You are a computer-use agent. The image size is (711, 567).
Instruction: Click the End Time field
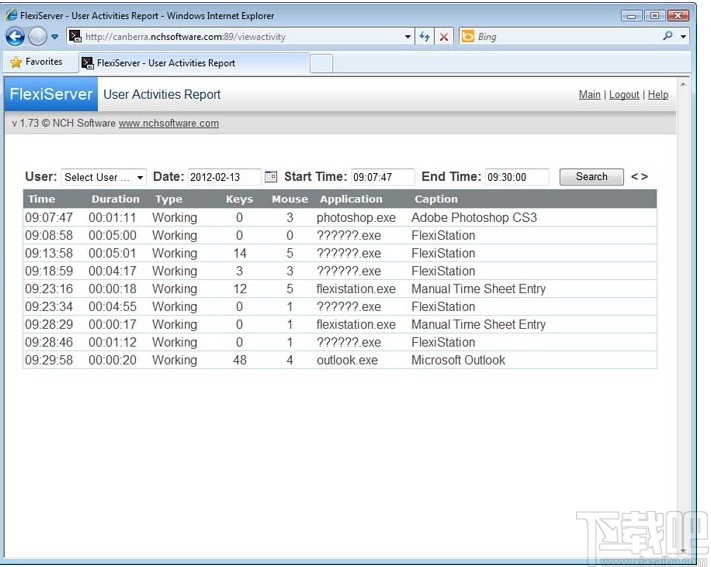tap(517, 177)
